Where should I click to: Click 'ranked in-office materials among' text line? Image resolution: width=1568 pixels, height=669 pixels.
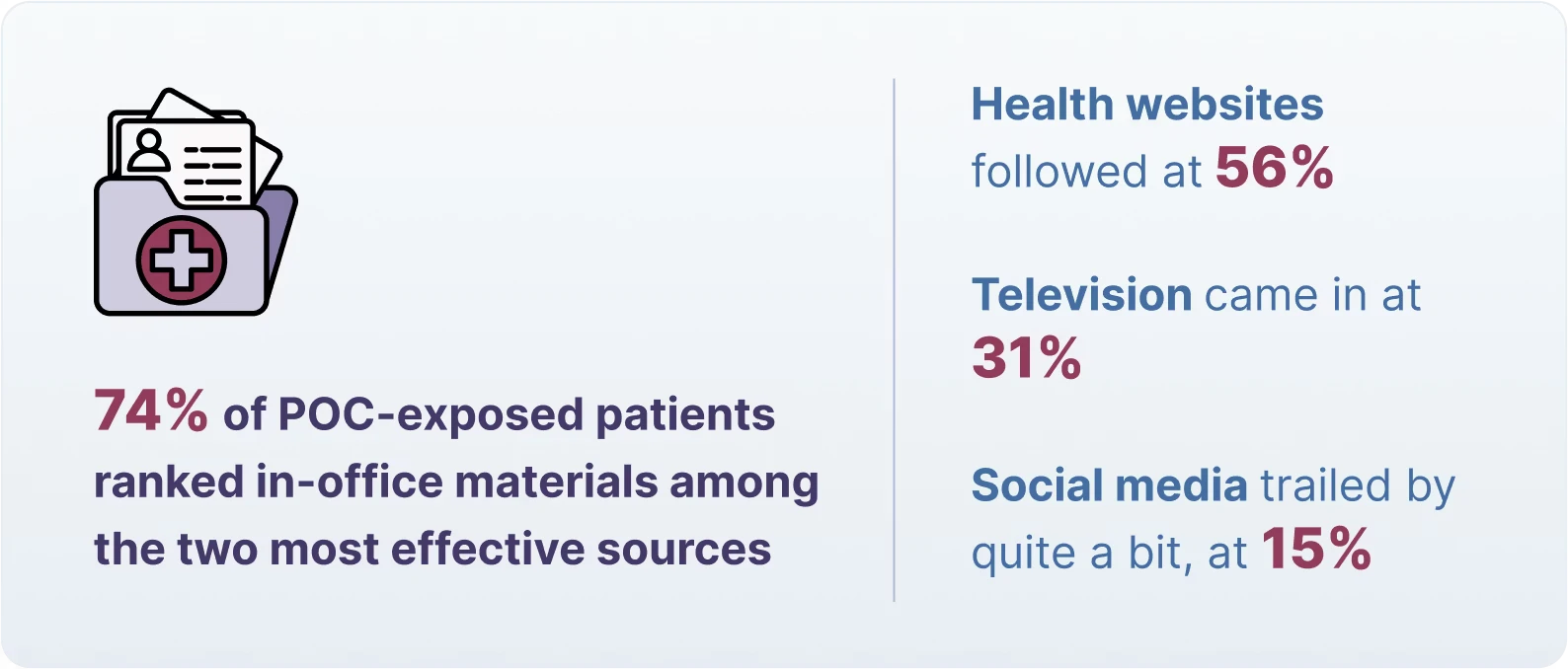pos(456,483)
